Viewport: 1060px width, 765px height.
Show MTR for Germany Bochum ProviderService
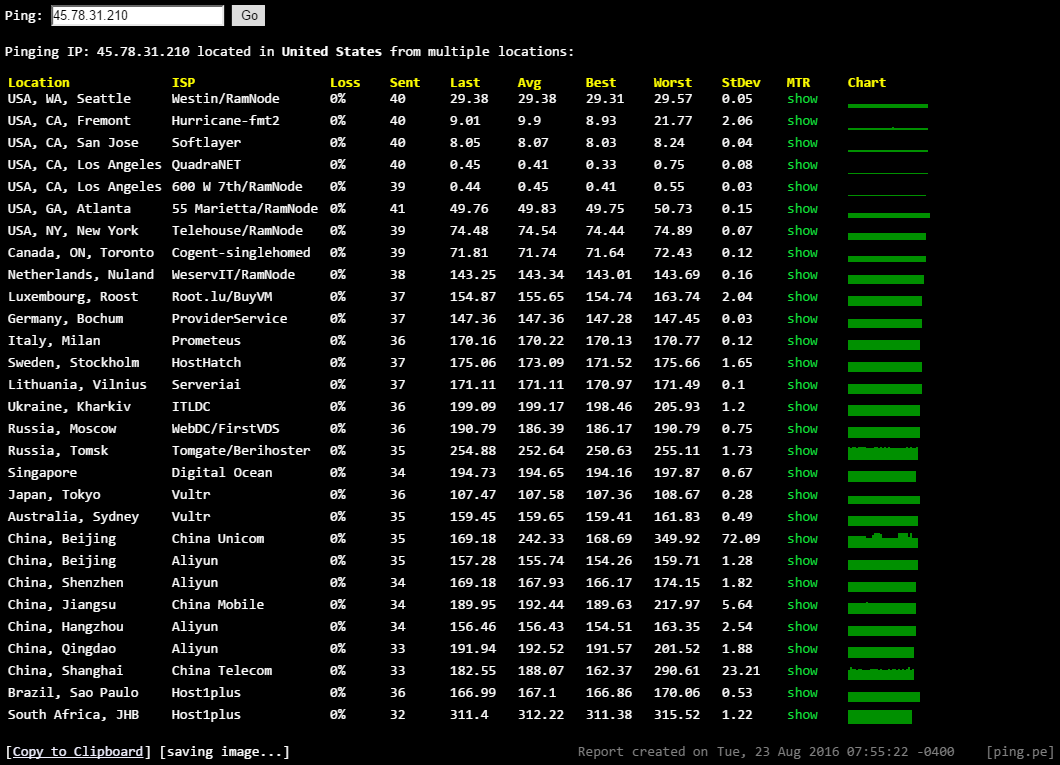tap(802, 319)
